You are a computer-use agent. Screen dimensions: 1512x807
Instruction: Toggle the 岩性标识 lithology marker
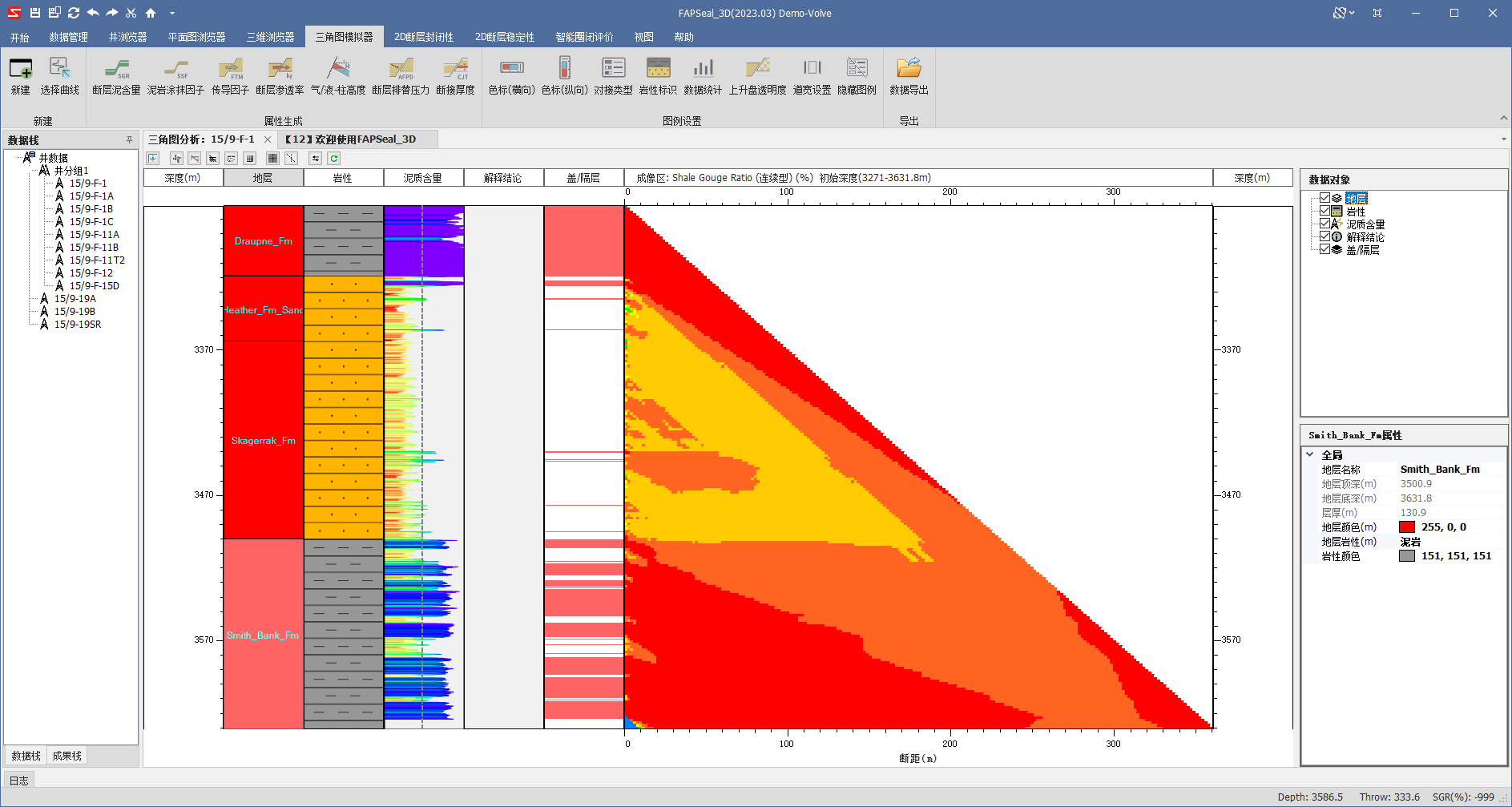658,76
